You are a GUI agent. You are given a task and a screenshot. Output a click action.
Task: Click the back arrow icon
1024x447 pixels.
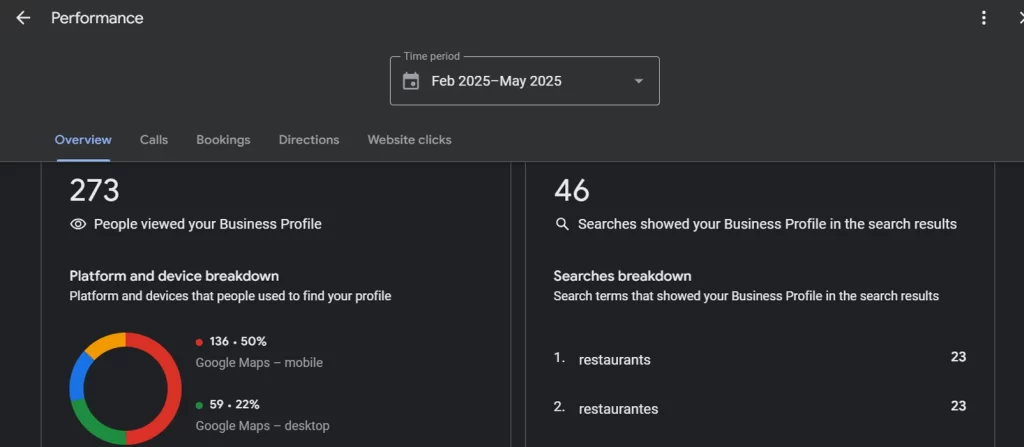point(23,18)
